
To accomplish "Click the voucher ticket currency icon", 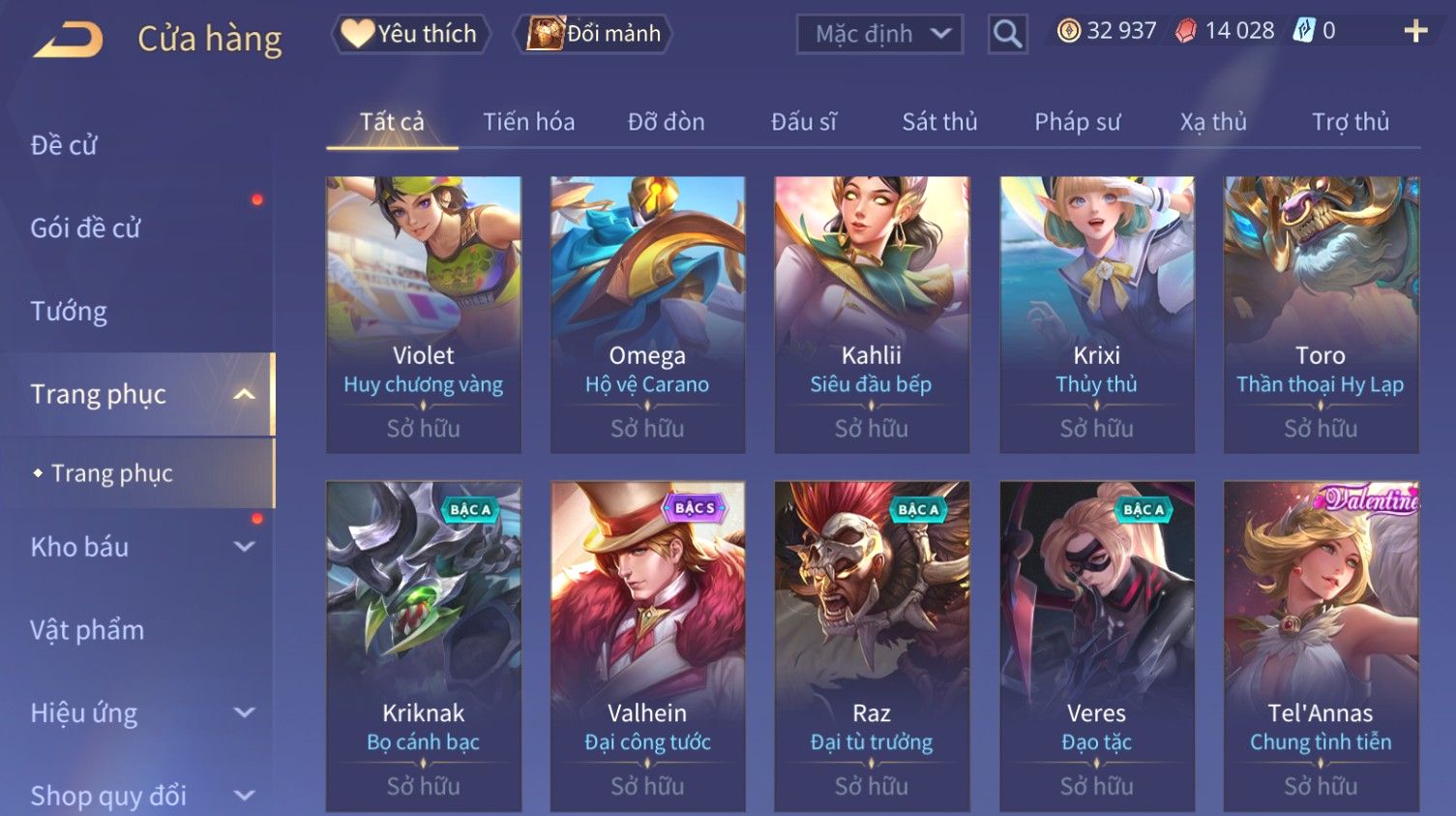I will [x=1304, y=31].
